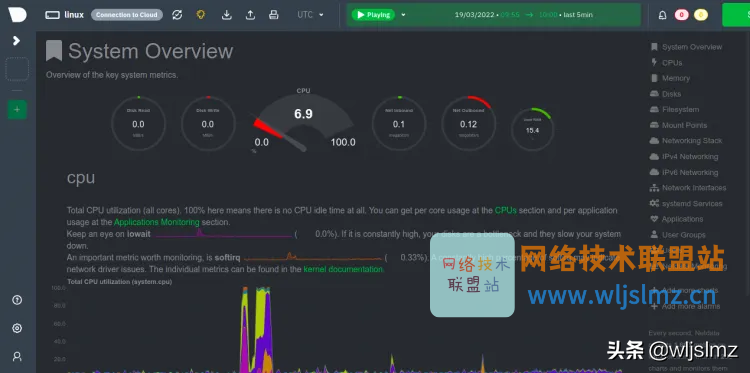Open the date-time range picker in the header
The image size is (750, 373).
523,15
